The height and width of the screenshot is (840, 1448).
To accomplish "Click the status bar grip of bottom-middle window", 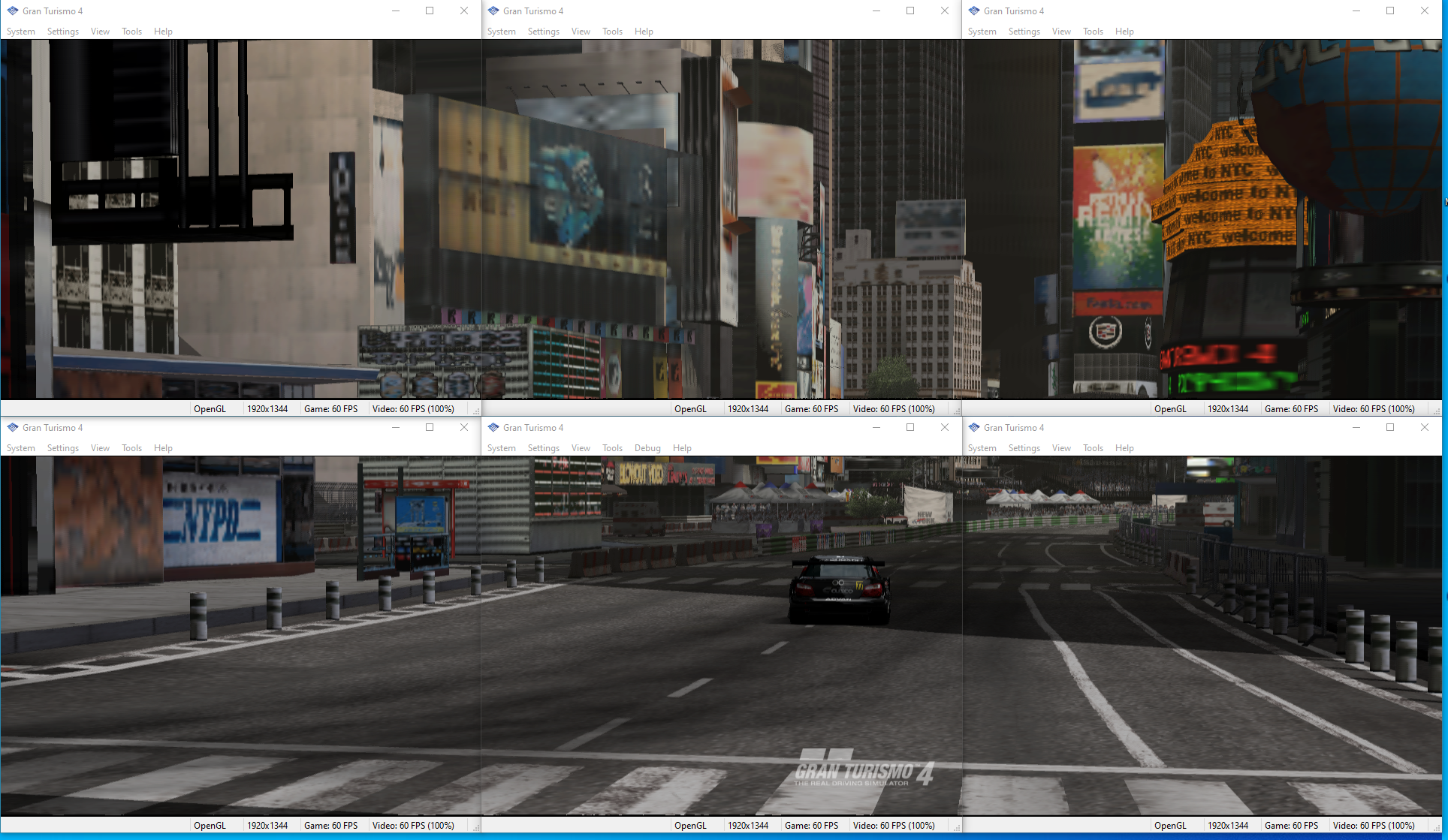I will pyautogui.click(x=957, y=827).
